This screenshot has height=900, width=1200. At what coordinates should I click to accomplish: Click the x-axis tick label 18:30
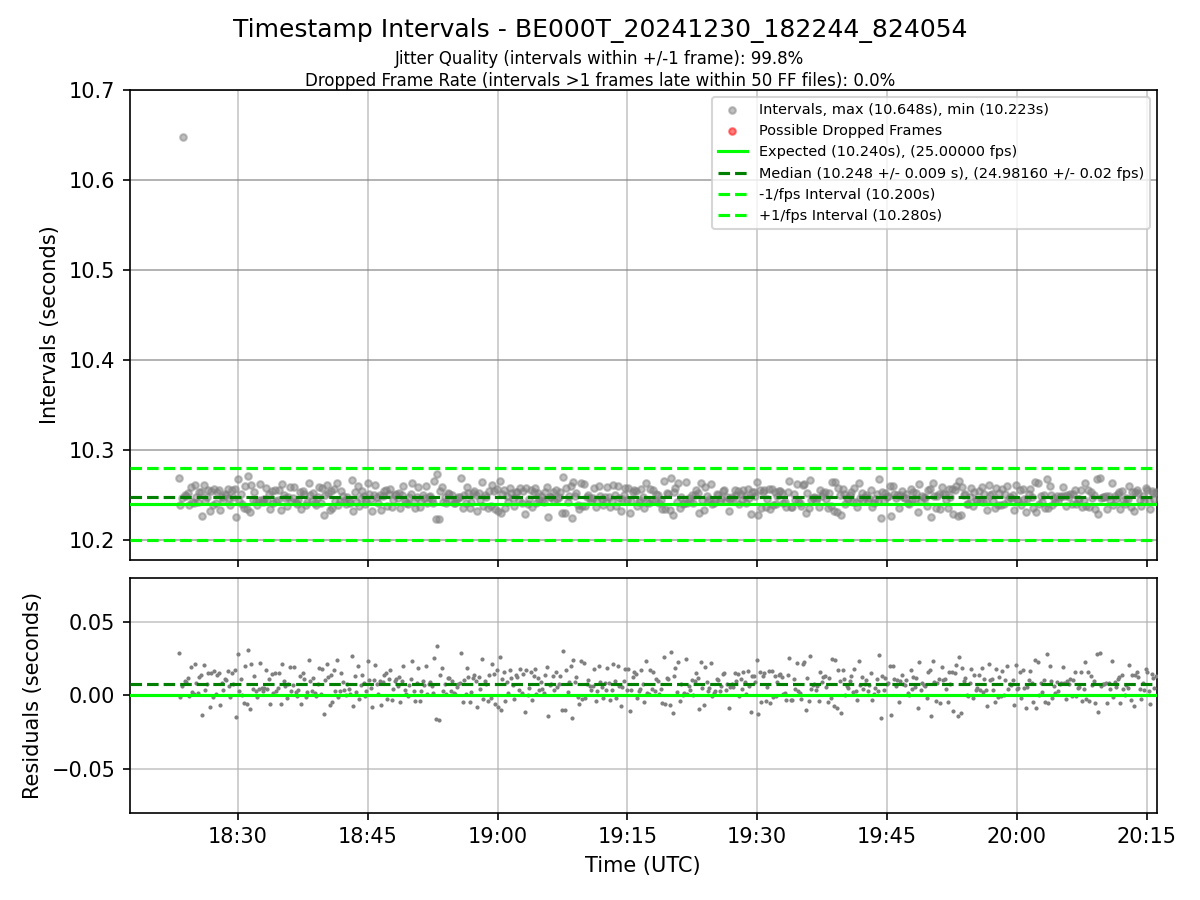pyautogui.click(x=238, y=836)
